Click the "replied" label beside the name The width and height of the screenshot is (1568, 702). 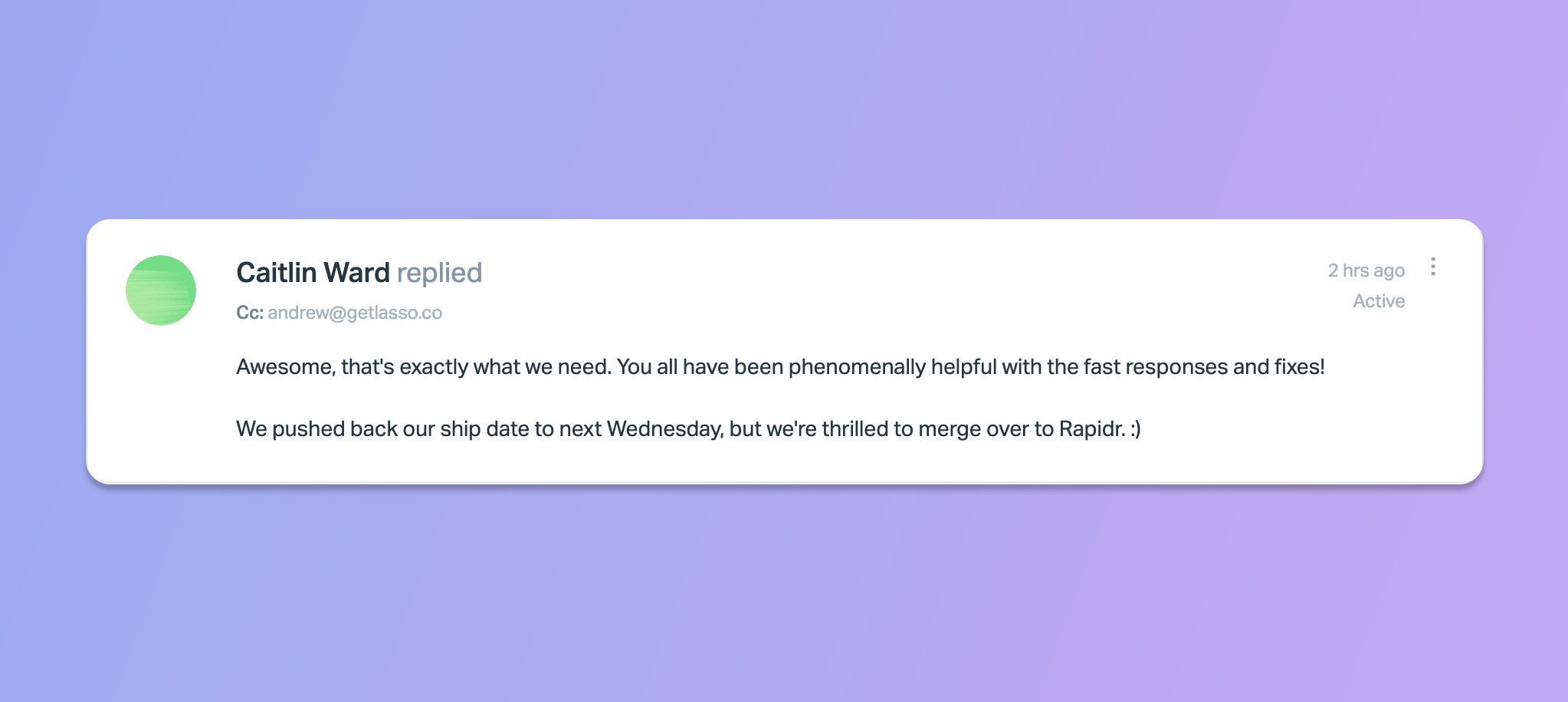click(x=439, y=273)
